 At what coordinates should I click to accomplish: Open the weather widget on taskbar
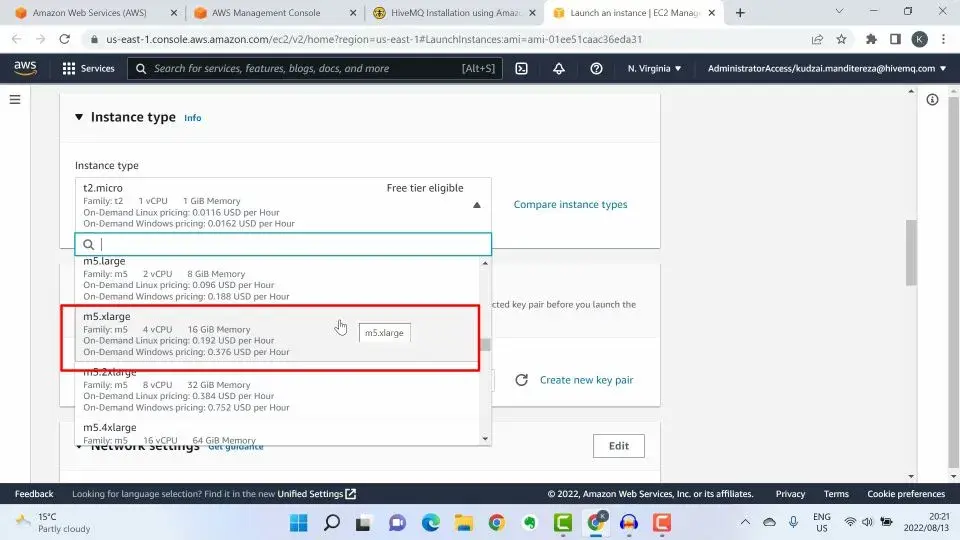pos(53,522)
